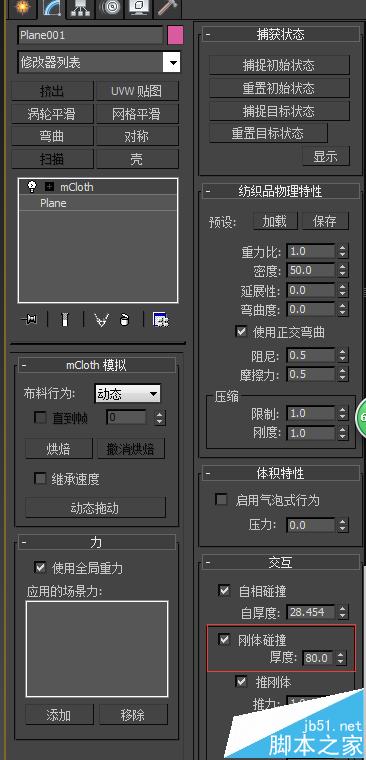Screen dimensions: 366x760
Task: Select Plane in the modifier stack
Action: pos(53,203)
